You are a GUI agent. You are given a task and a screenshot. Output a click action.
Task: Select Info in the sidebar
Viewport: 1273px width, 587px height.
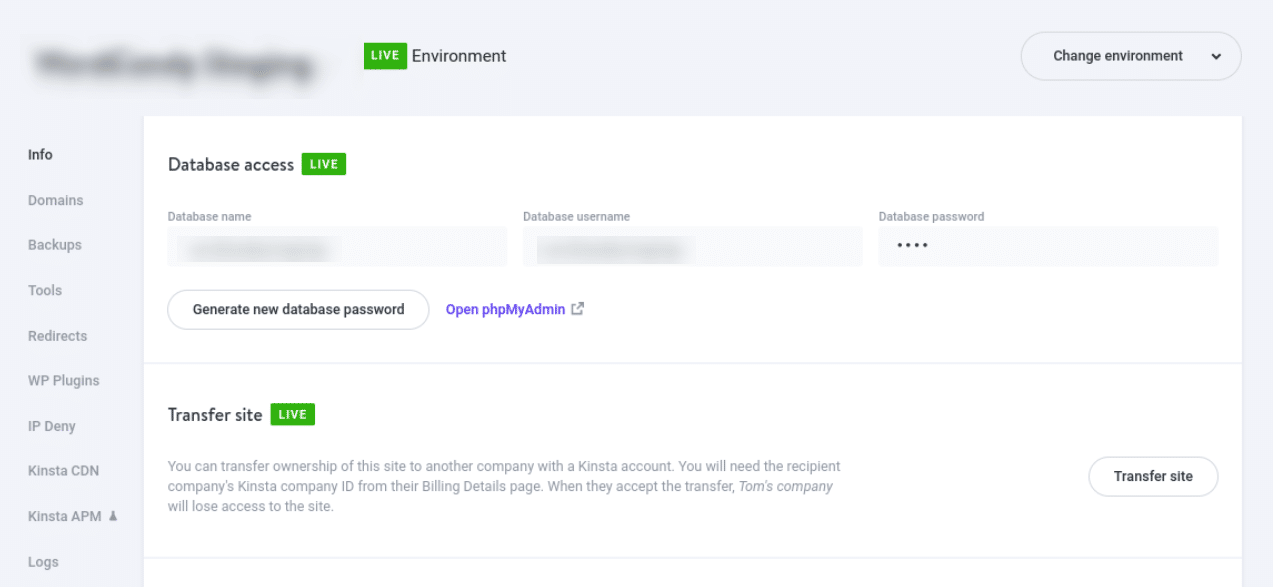40,155
